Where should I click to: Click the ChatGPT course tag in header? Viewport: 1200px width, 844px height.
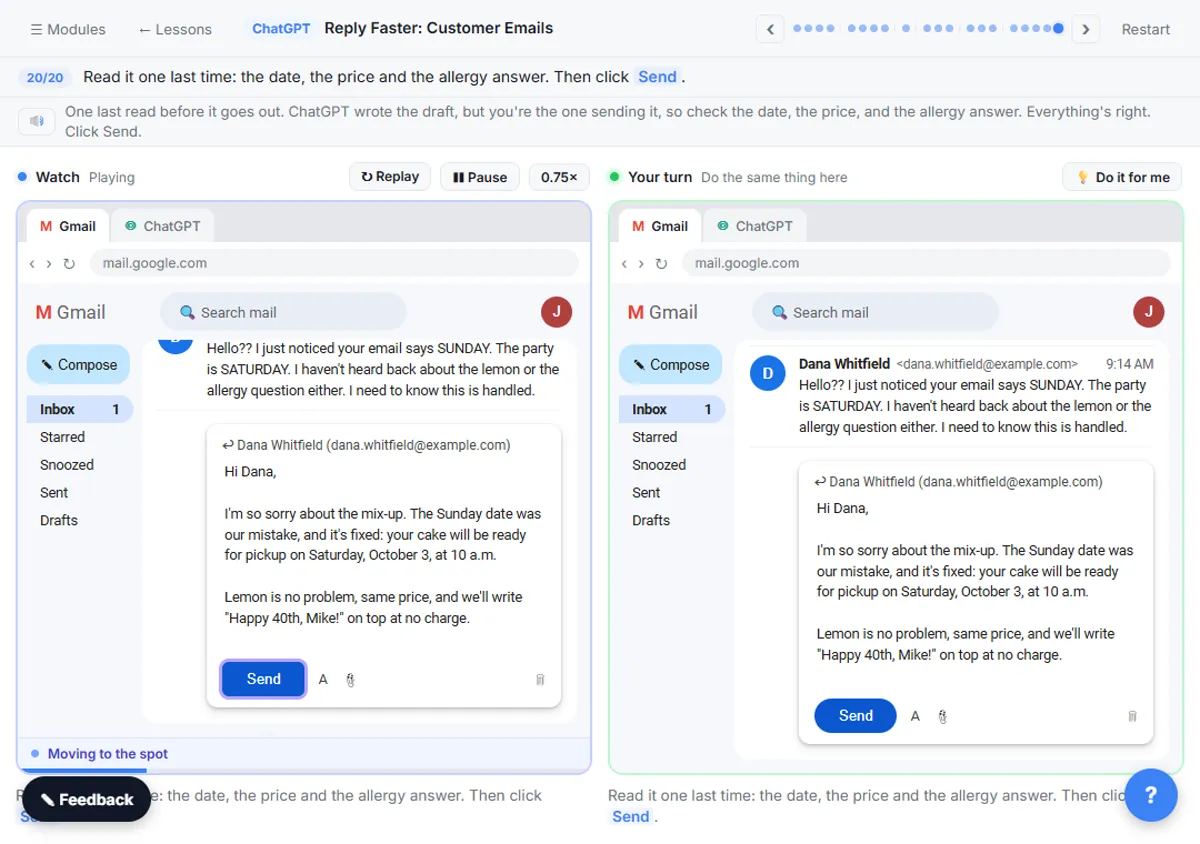281,29
